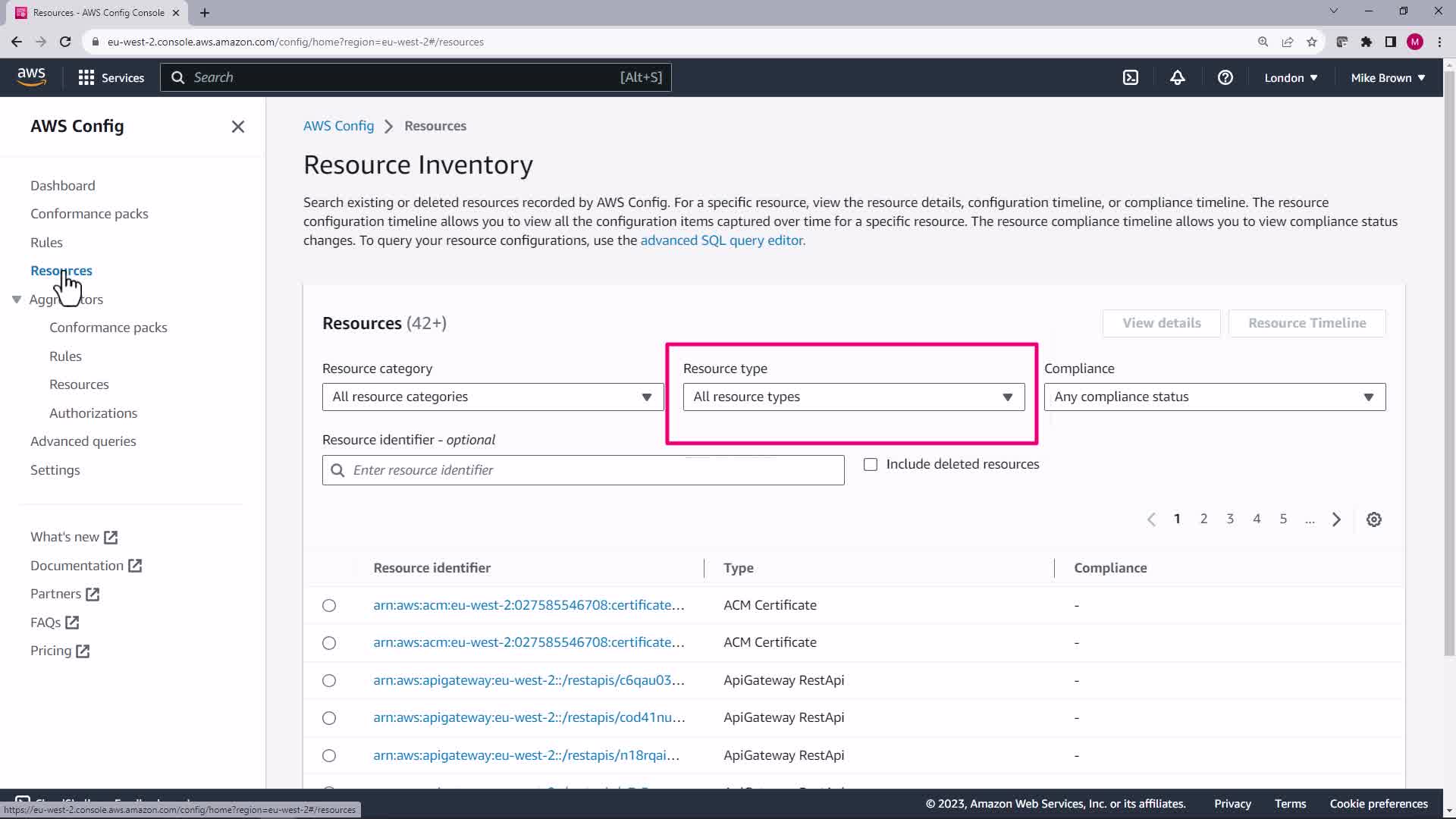Open the Services grid menu icon
This screenshot has height=819, width=1456.
pos(86,77)
